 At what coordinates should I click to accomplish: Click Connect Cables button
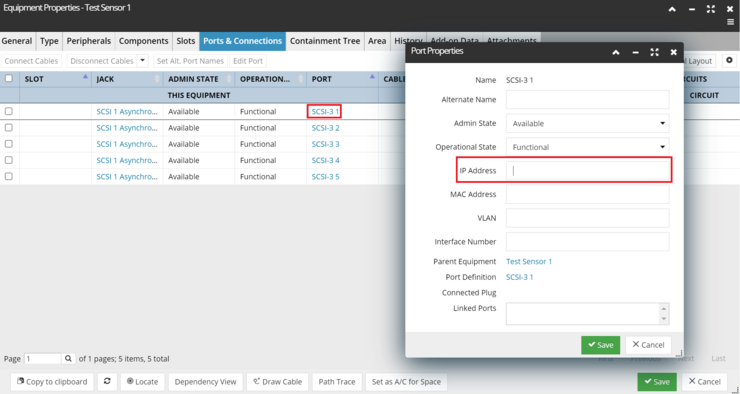31,61
